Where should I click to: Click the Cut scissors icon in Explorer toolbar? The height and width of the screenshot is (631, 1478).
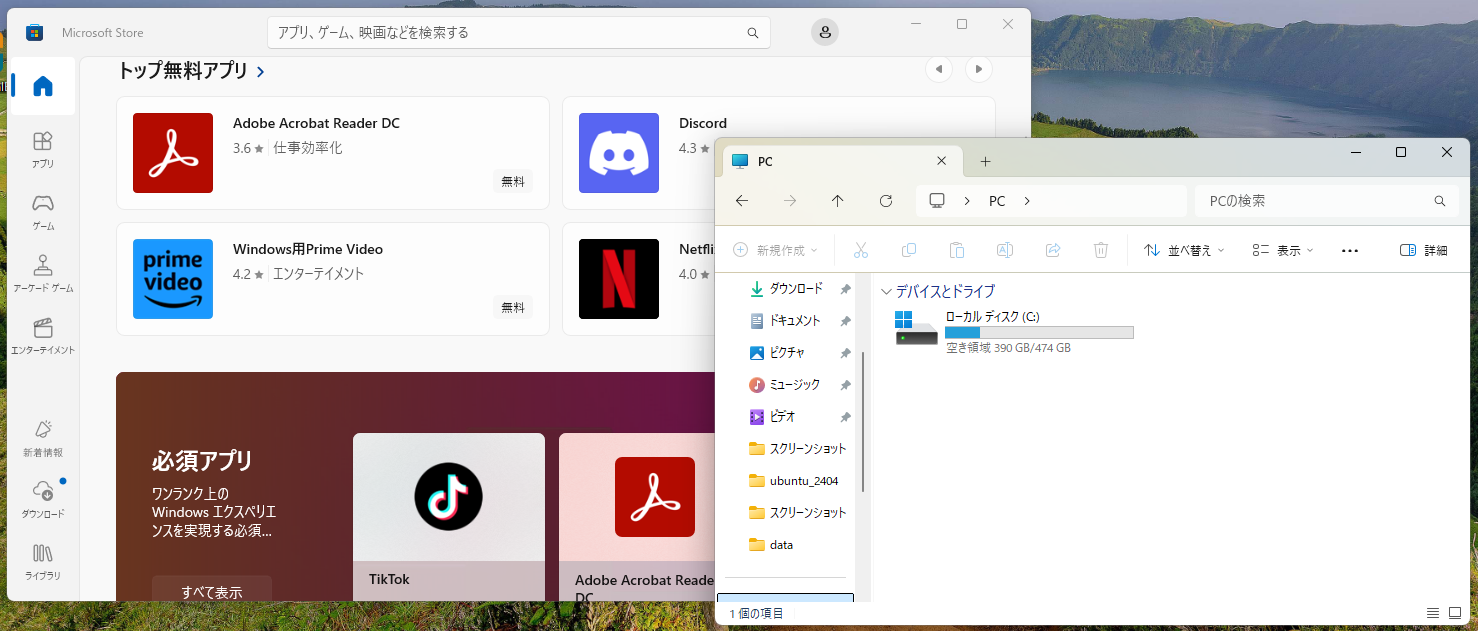tap(861, 250)
